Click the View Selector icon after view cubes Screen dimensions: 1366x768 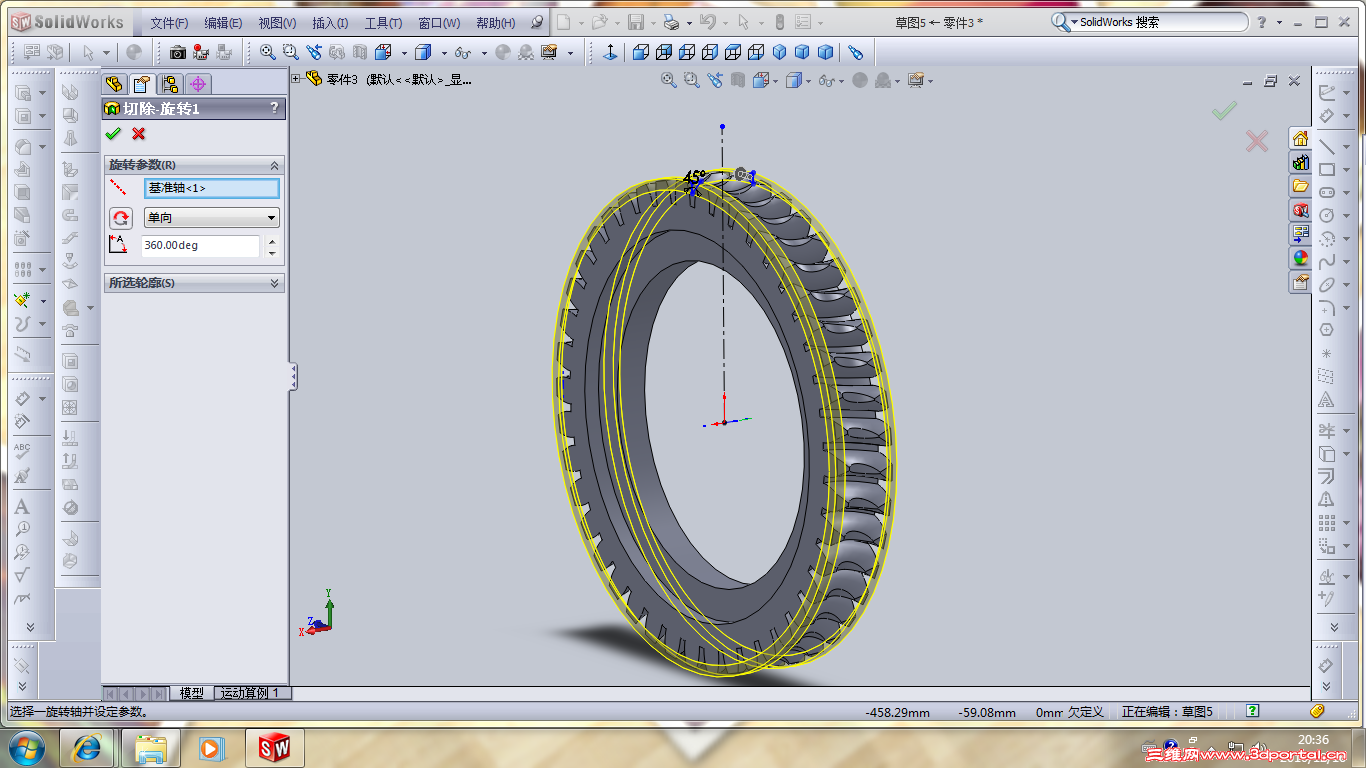855,52
